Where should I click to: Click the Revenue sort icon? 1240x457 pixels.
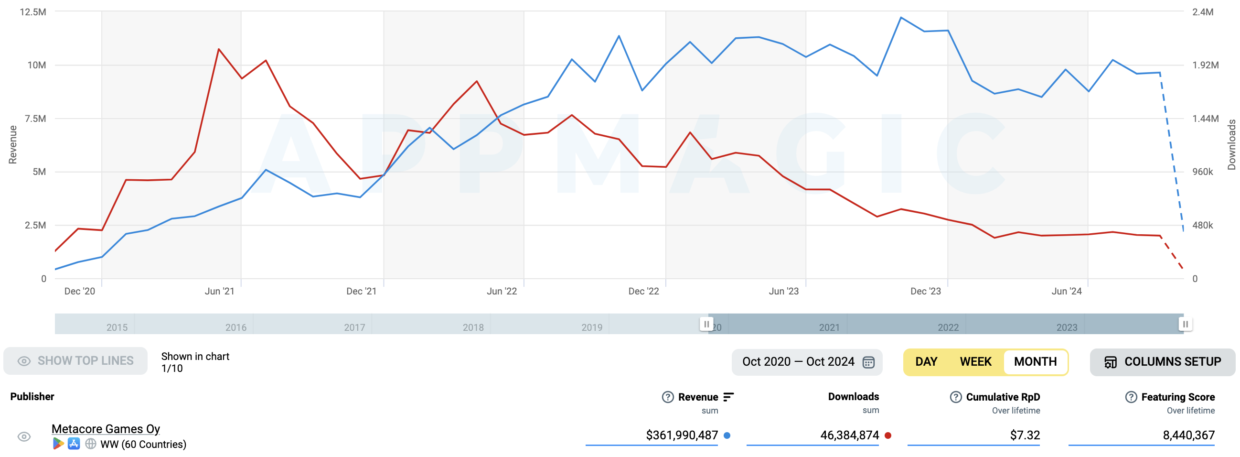point(728,397)
